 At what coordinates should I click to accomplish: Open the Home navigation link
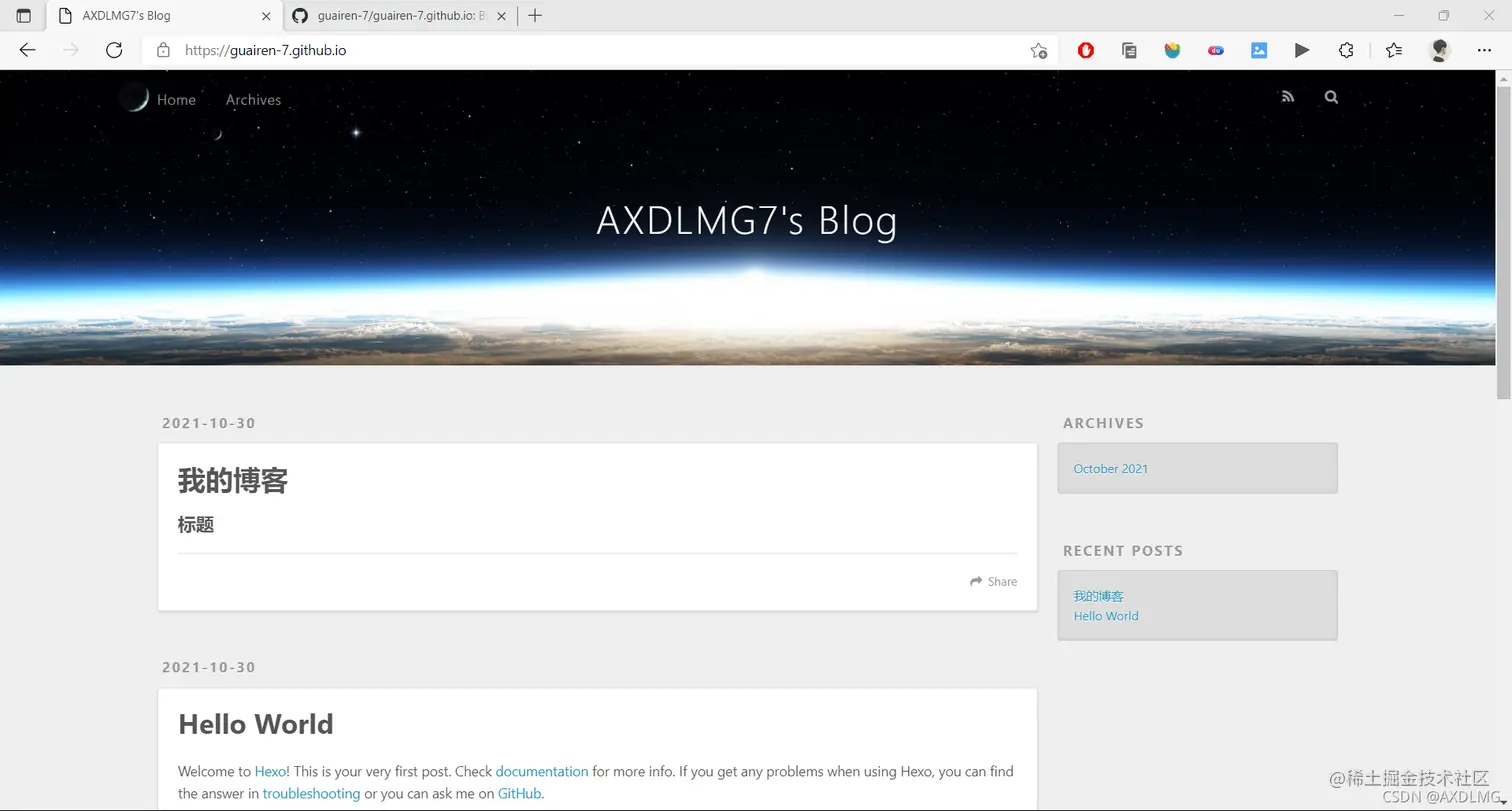click(x=176, y=100)
